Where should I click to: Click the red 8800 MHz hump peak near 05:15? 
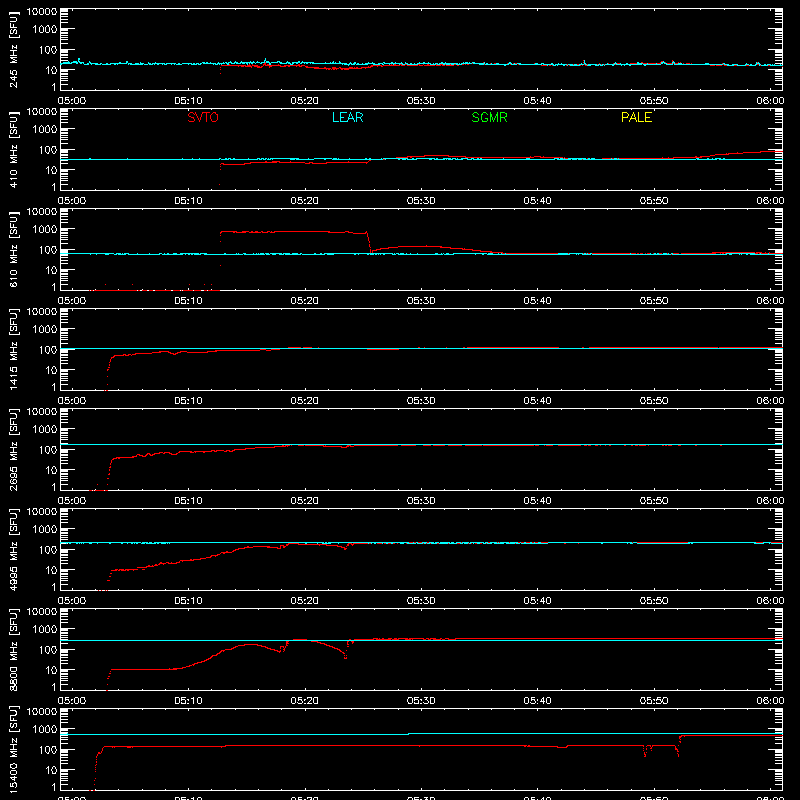point(250,644)
